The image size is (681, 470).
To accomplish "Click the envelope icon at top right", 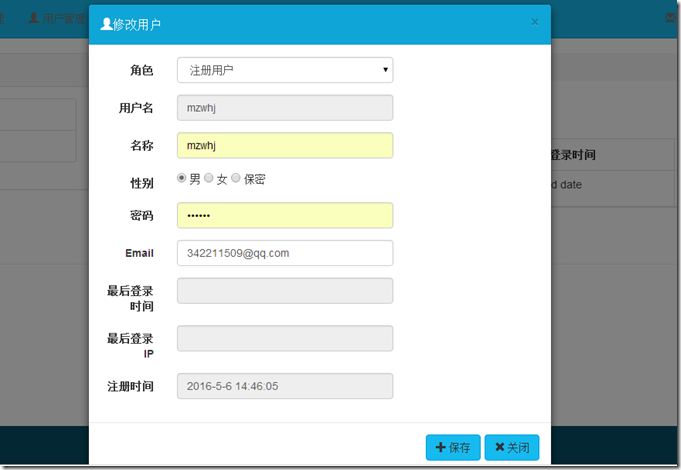I will (671, 18).
